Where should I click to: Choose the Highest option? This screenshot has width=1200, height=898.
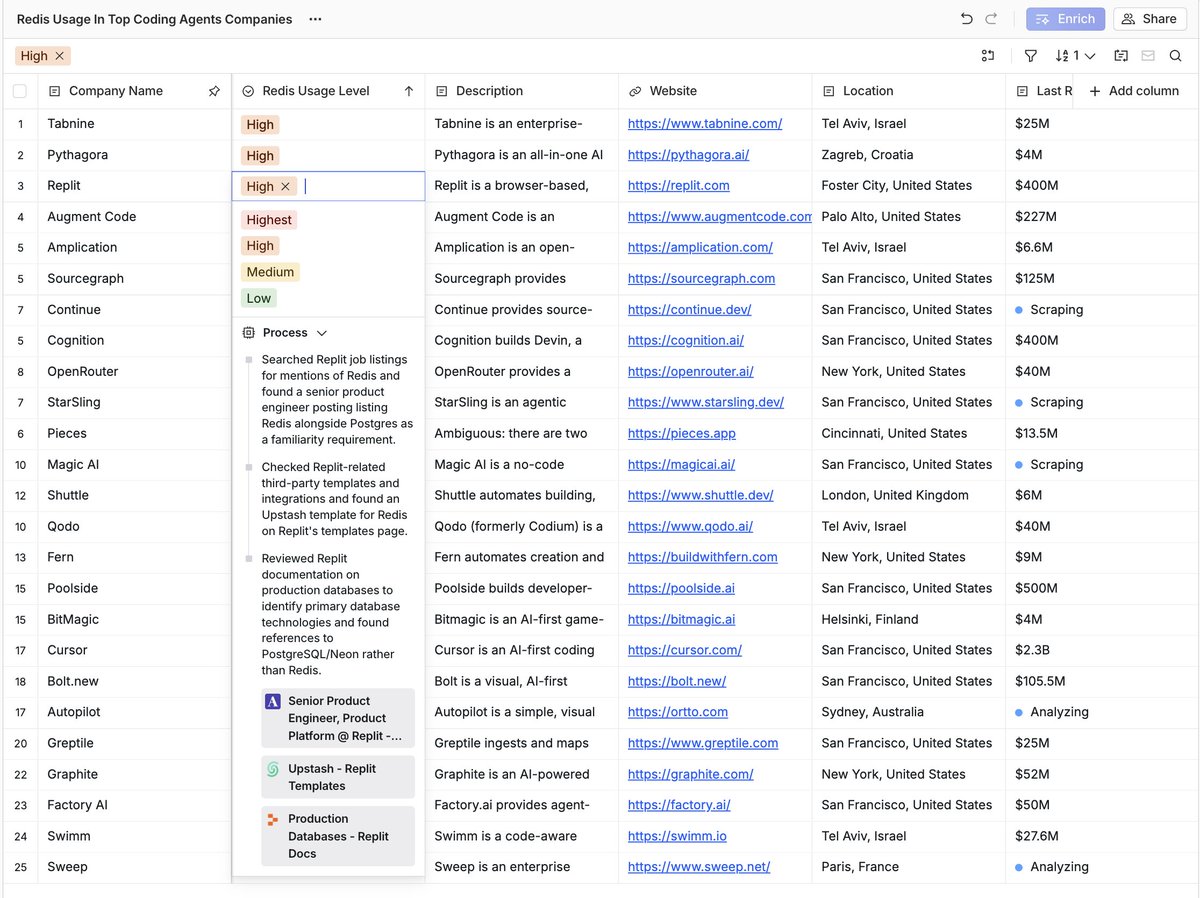(x=269, y=220)
